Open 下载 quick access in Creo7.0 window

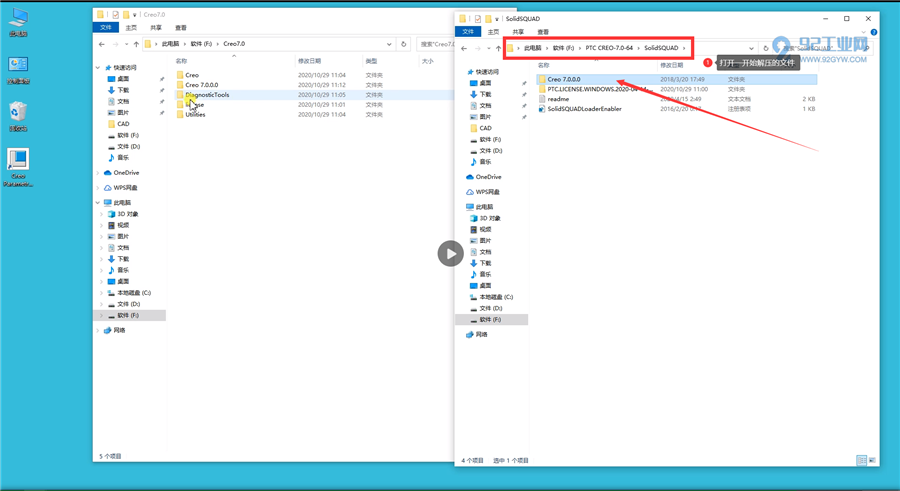[123, 90]
